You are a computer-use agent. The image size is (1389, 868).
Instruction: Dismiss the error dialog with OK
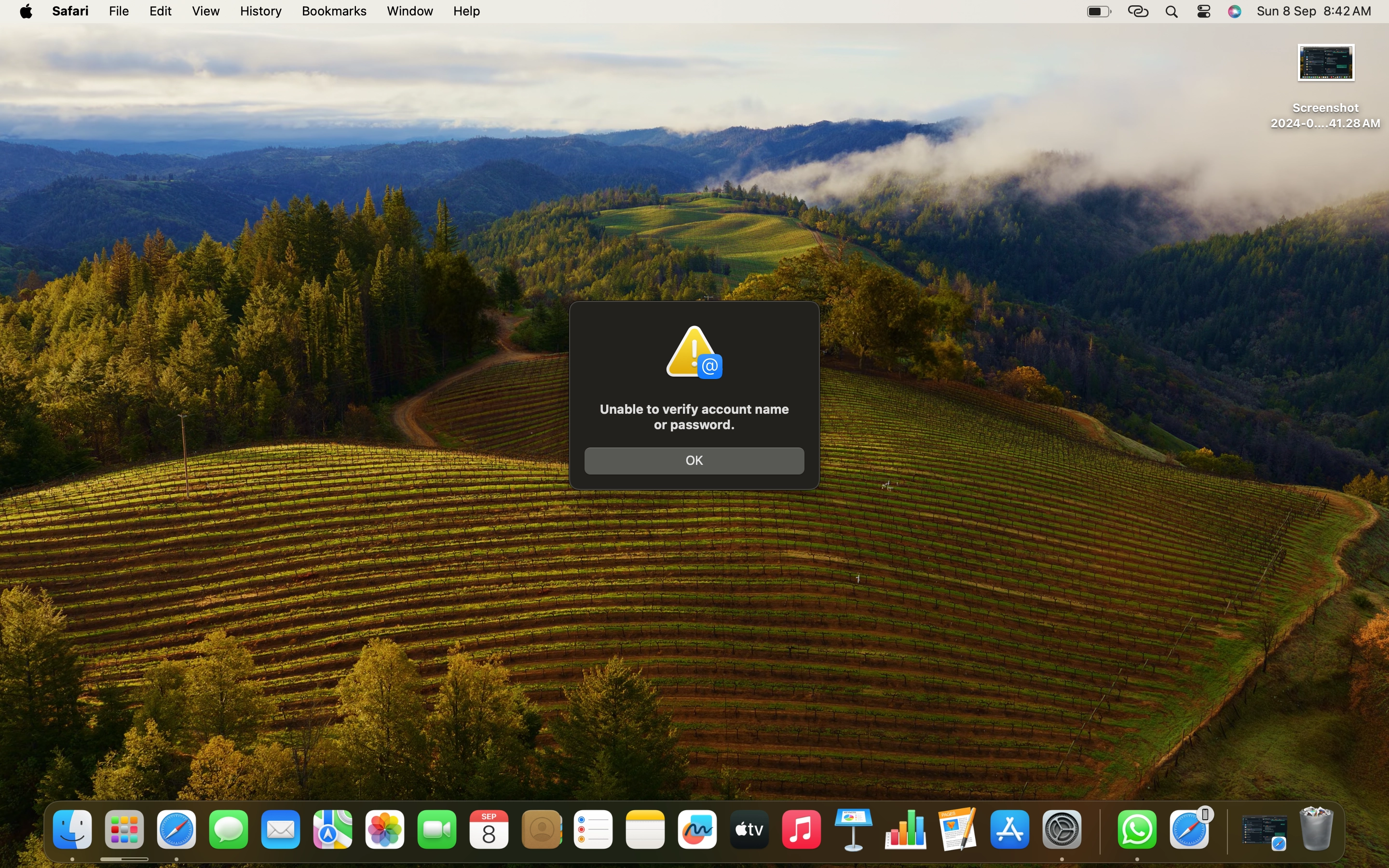pyautogui.click(x=694, y=461)
